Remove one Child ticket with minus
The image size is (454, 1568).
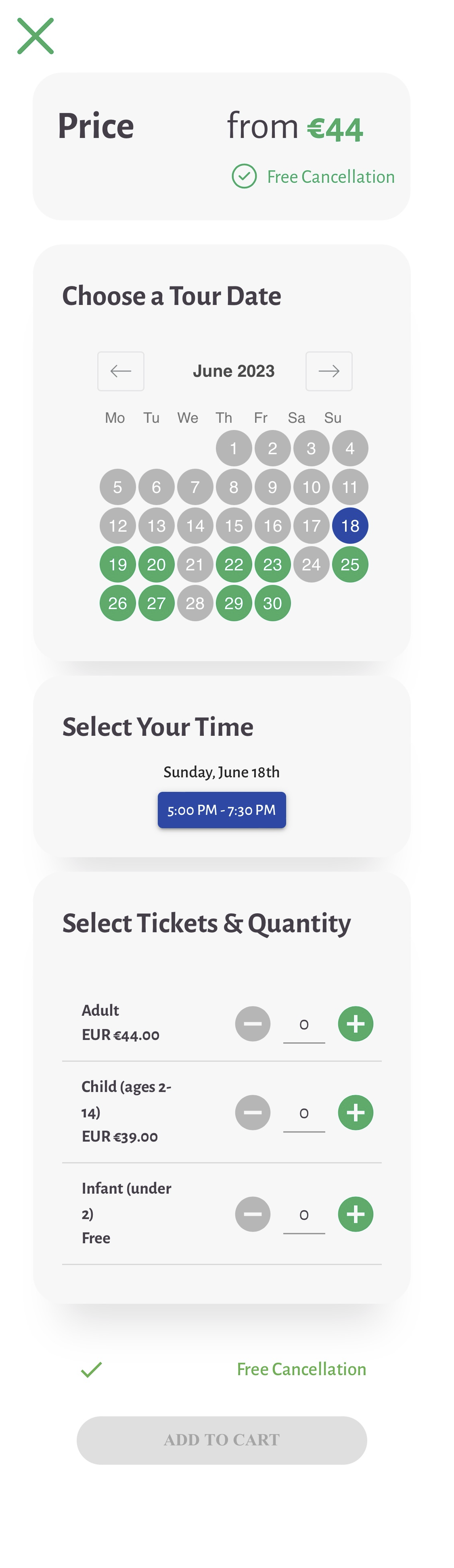click(253, 1113)
